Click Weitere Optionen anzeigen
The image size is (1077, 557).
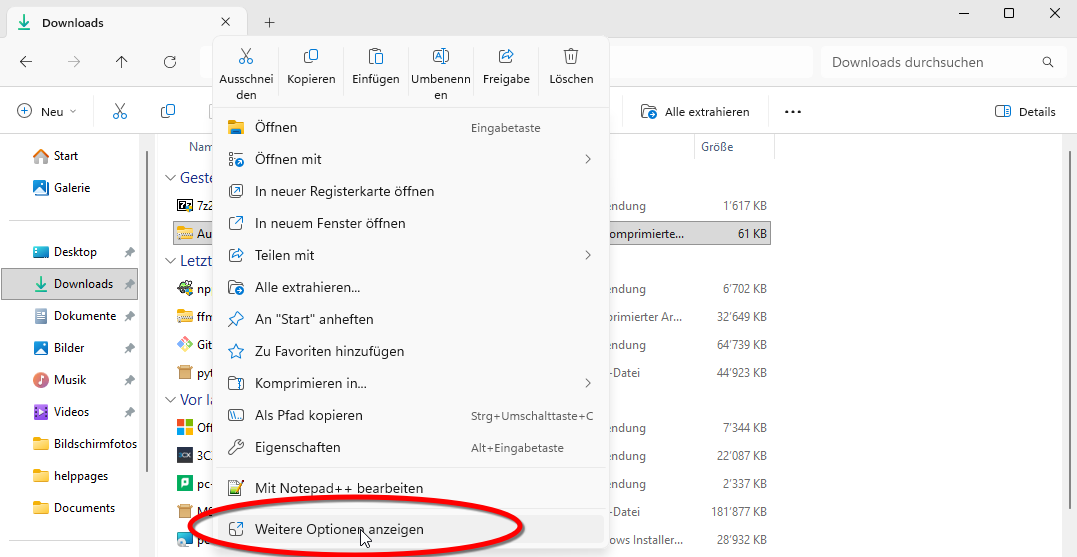coord(411,530)
